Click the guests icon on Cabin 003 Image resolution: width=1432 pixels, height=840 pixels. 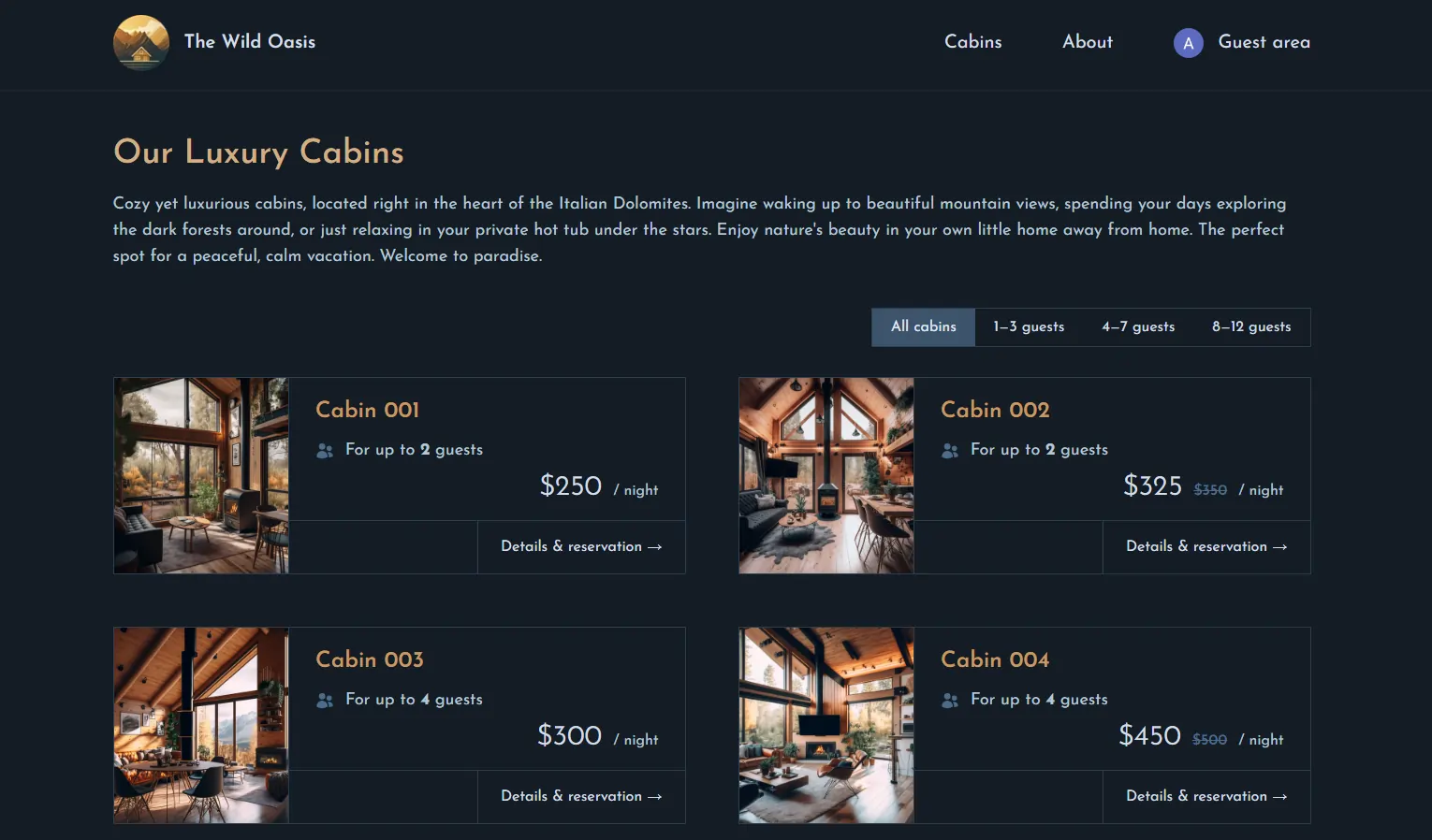[x=324, y=700]
